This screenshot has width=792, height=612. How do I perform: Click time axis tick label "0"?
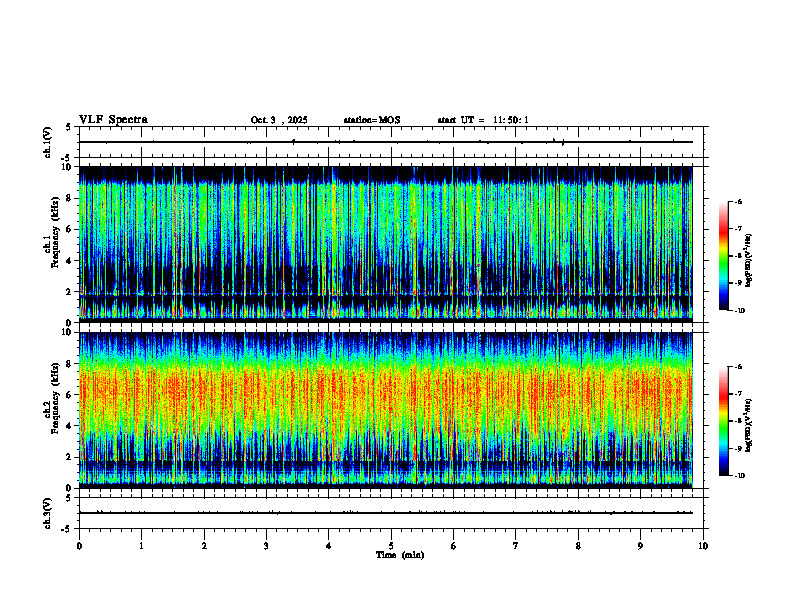coord(79,546)
